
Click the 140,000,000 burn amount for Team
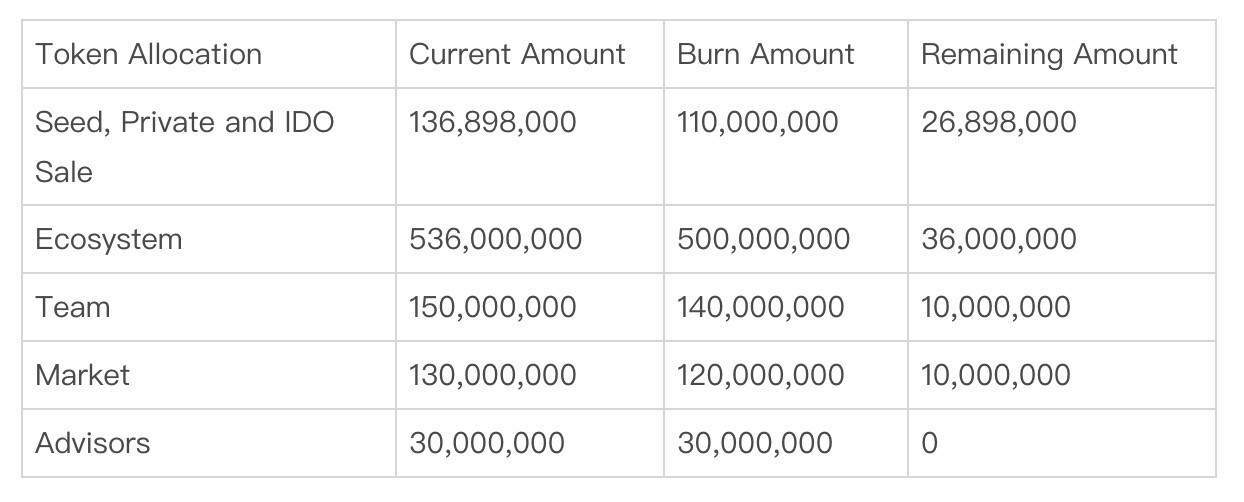pos(760,307)
